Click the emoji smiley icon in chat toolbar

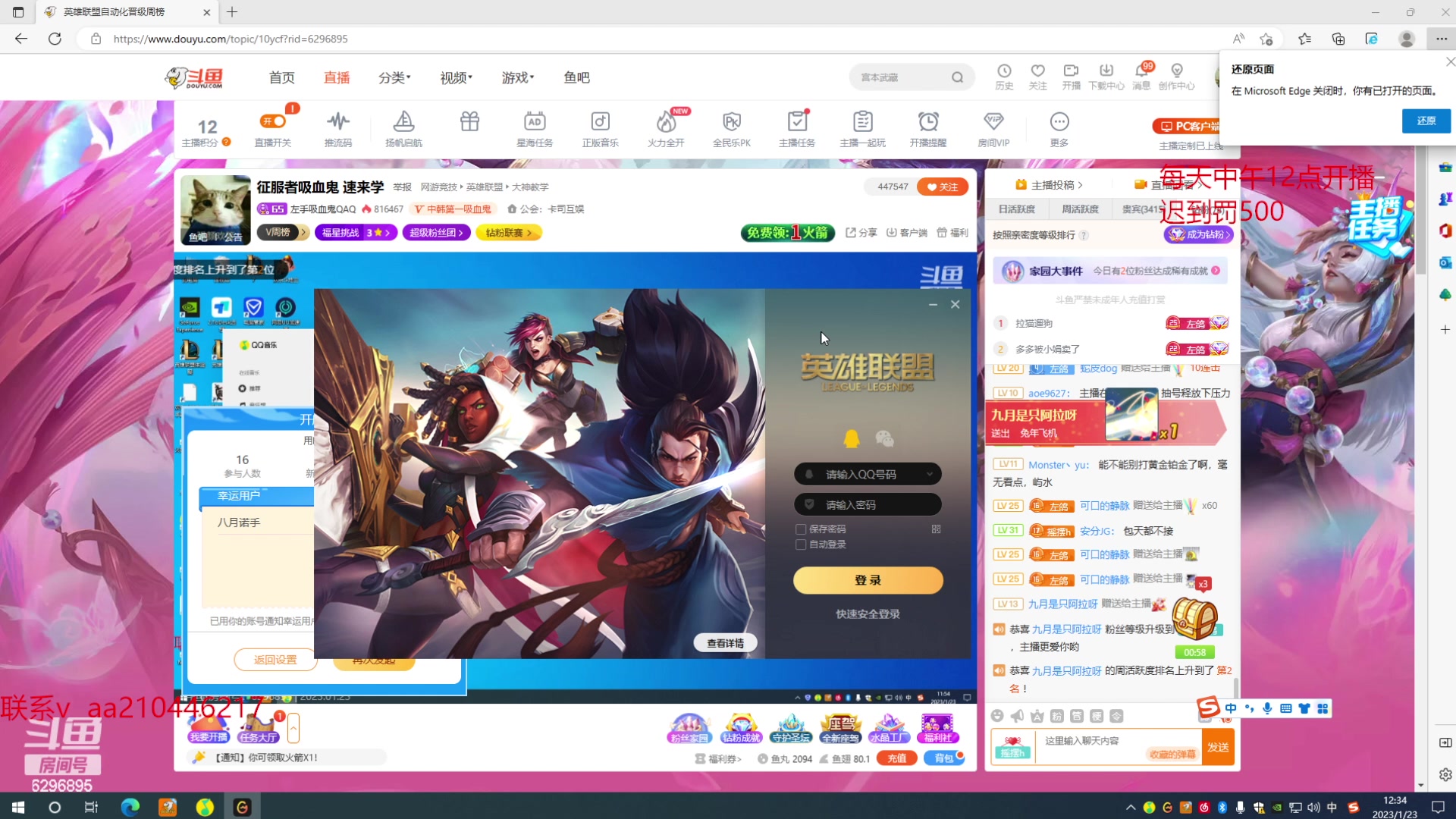[997, 716]
